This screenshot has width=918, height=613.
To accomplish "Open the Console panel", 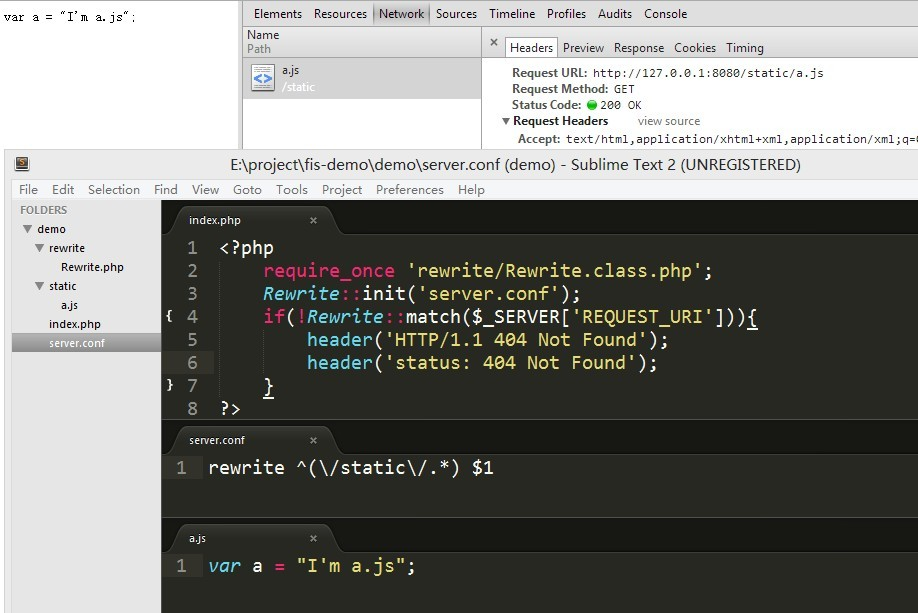I will (666, 13).
